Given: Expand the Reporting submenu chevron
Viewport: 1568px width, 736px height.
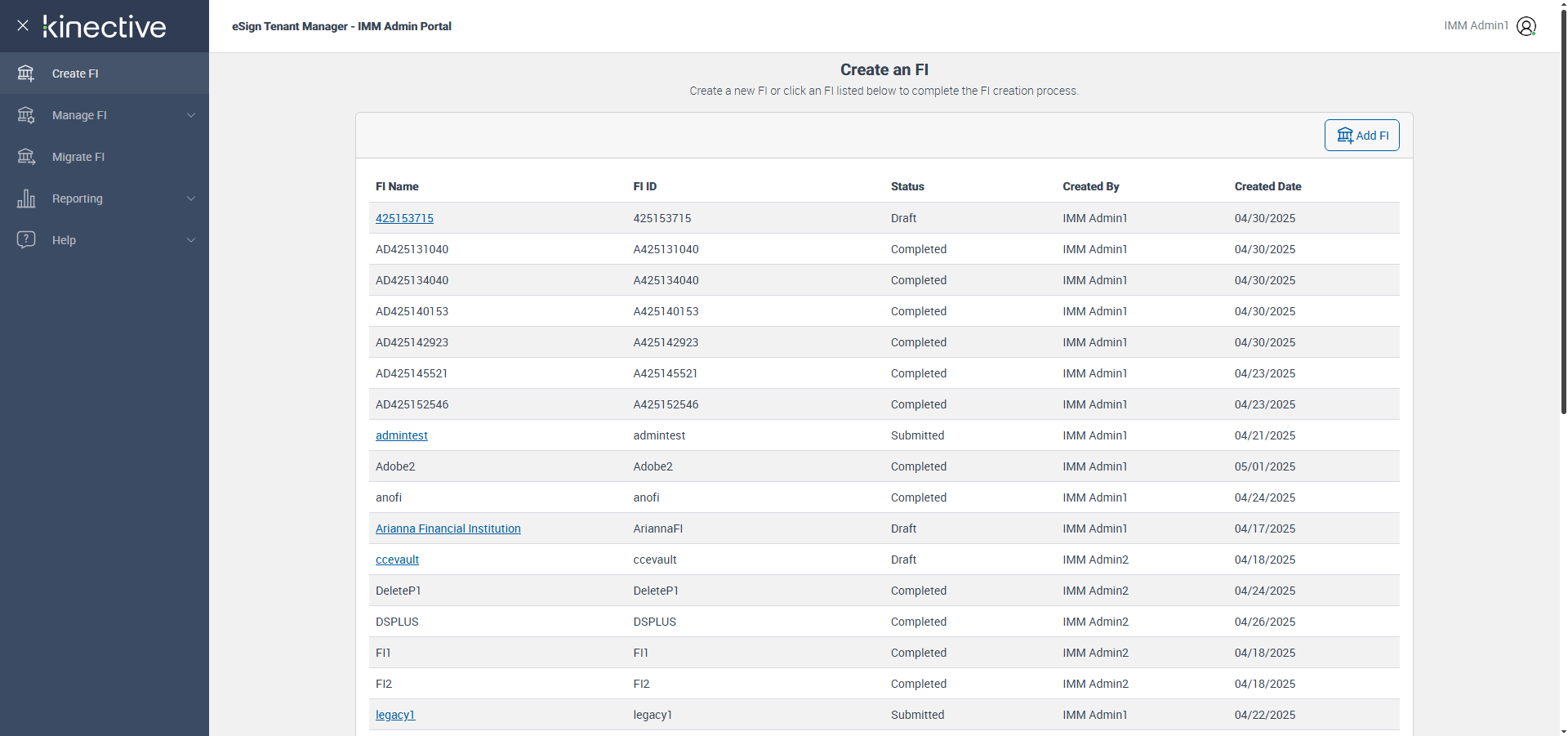Looking at the screenshot, I should 191,198.
